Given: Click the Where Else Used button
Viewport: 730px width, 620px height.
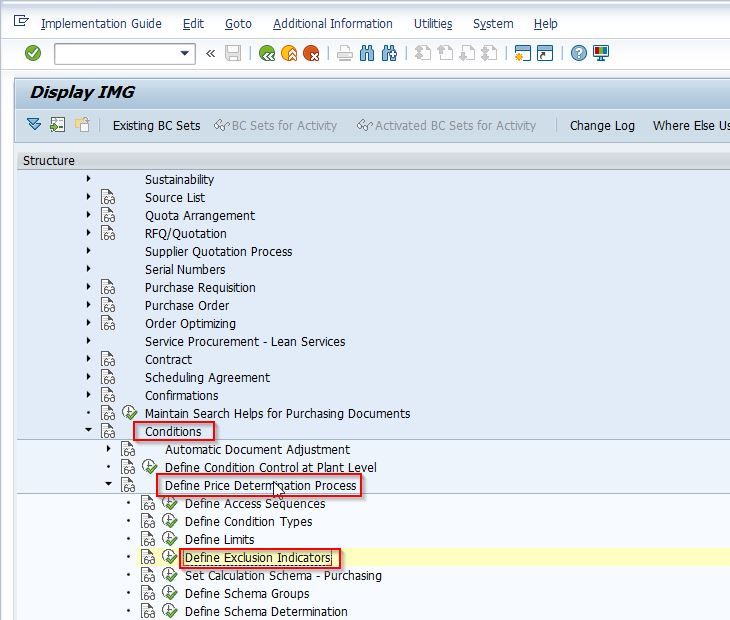Looking at the screenshot, I should coord(691,126).
